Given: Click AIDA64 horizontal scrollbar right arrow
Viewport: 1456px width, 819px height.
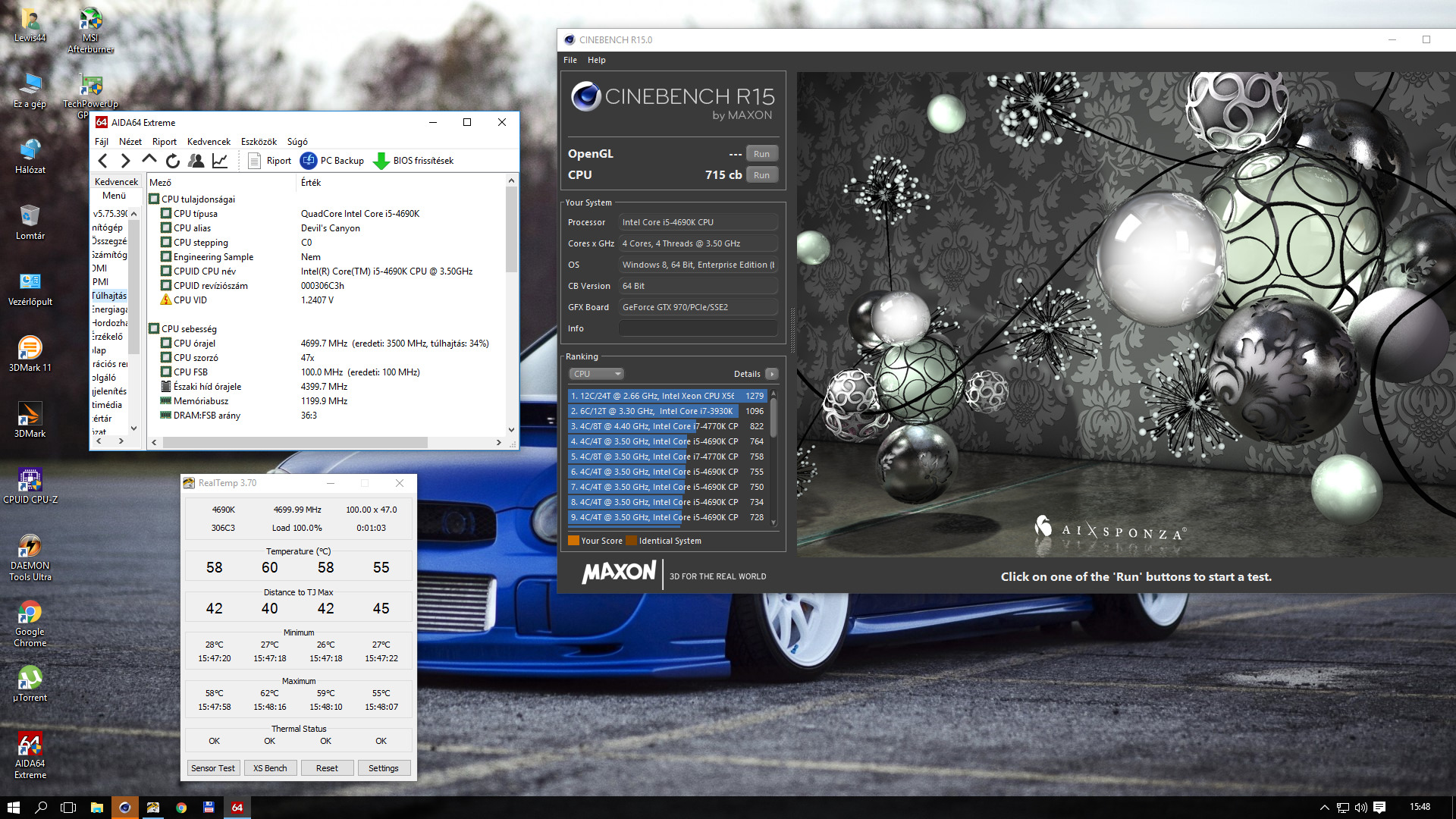Looking at the screenshot, I should pyautogui.click(x=498, y=442).
